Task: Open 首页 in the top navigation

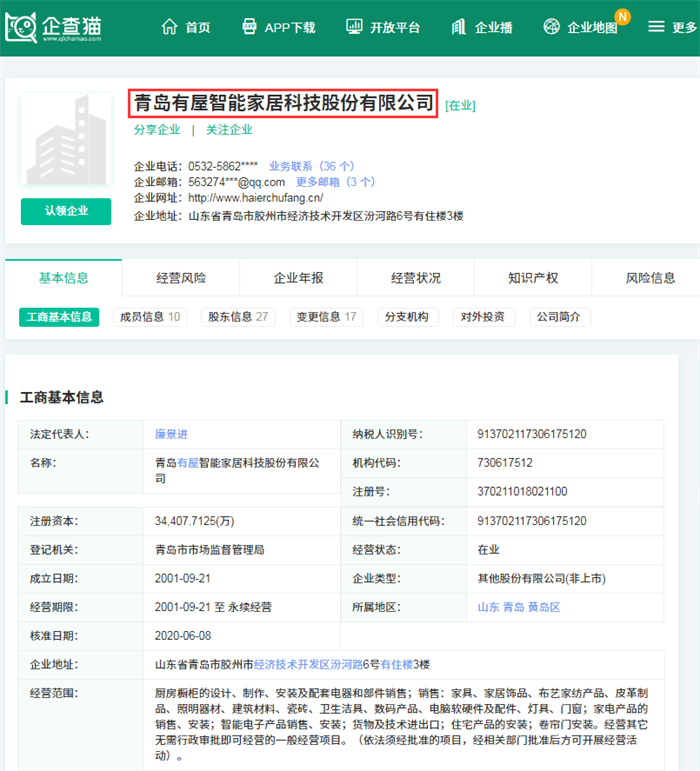Action: [x=198, y=28]
